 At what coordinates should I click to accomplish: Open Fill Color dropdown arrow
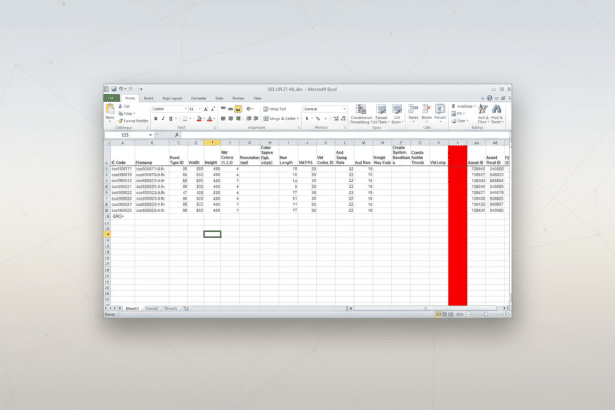204,118
